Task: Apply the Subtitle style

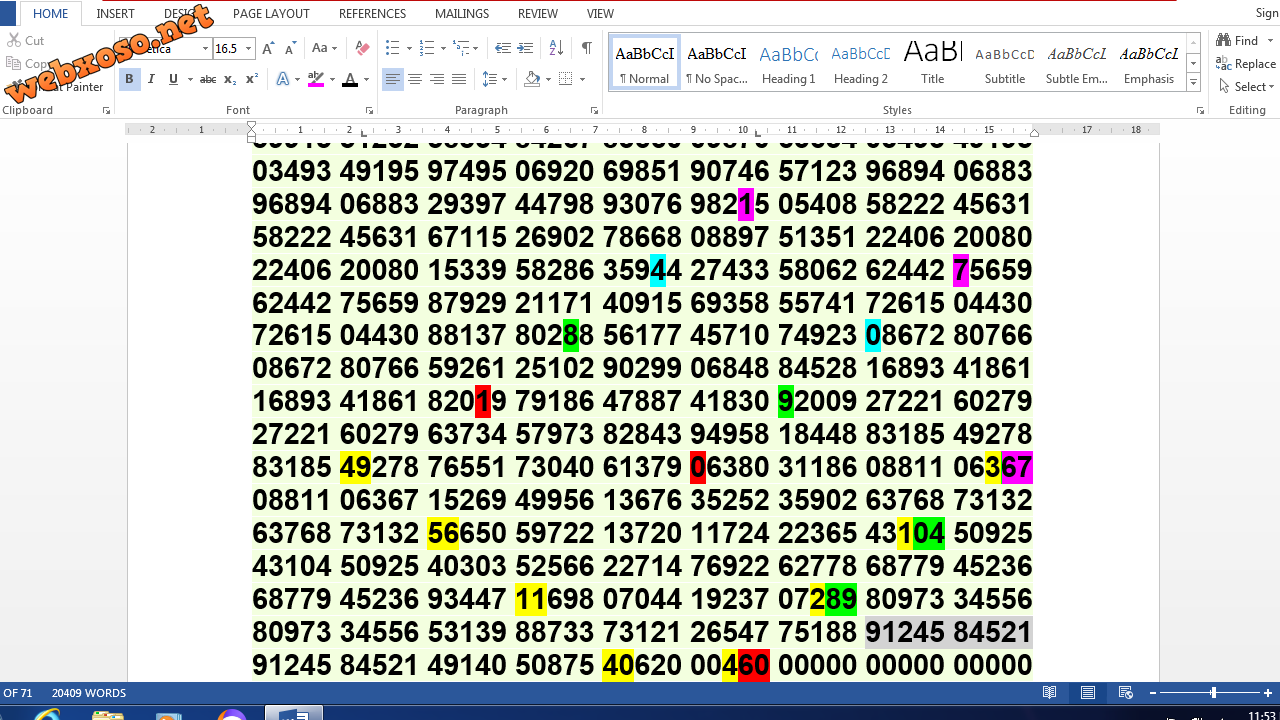Action: pos(1005,64)
